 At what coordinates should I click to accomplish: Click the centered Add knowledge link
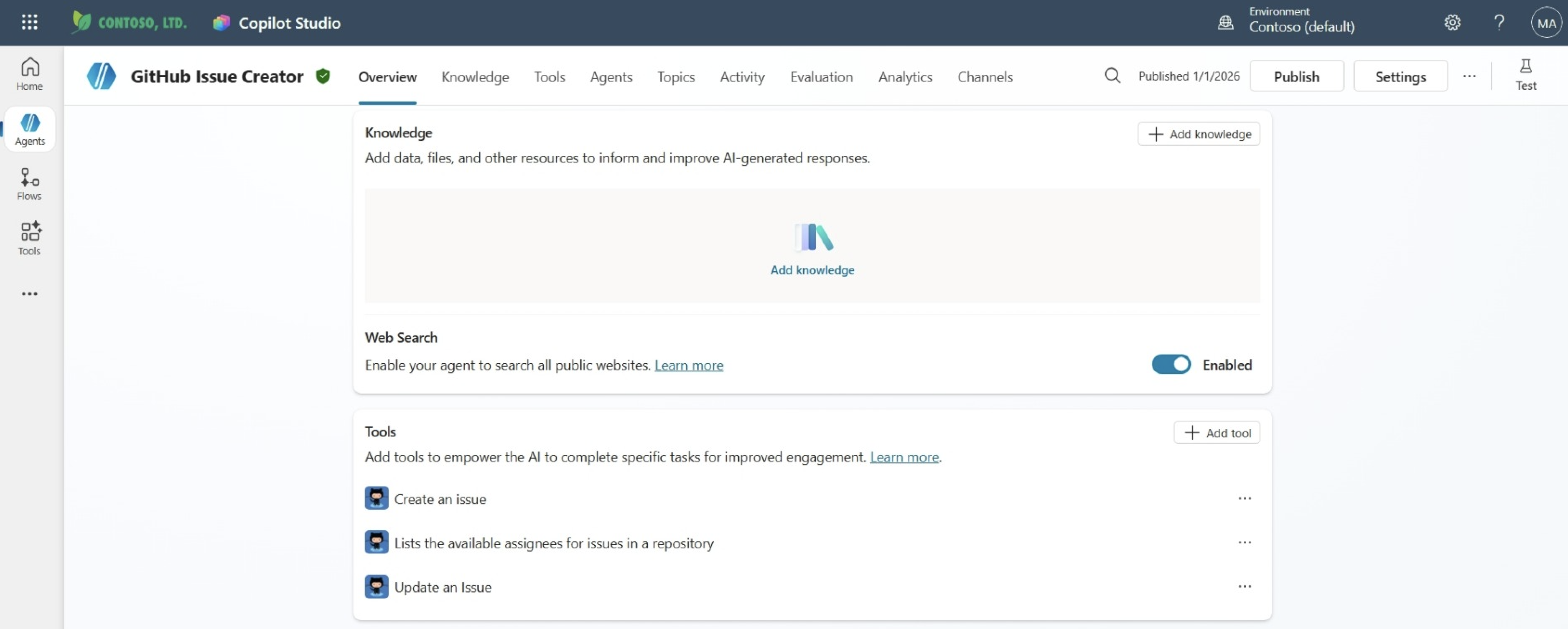tap(812, 269)
